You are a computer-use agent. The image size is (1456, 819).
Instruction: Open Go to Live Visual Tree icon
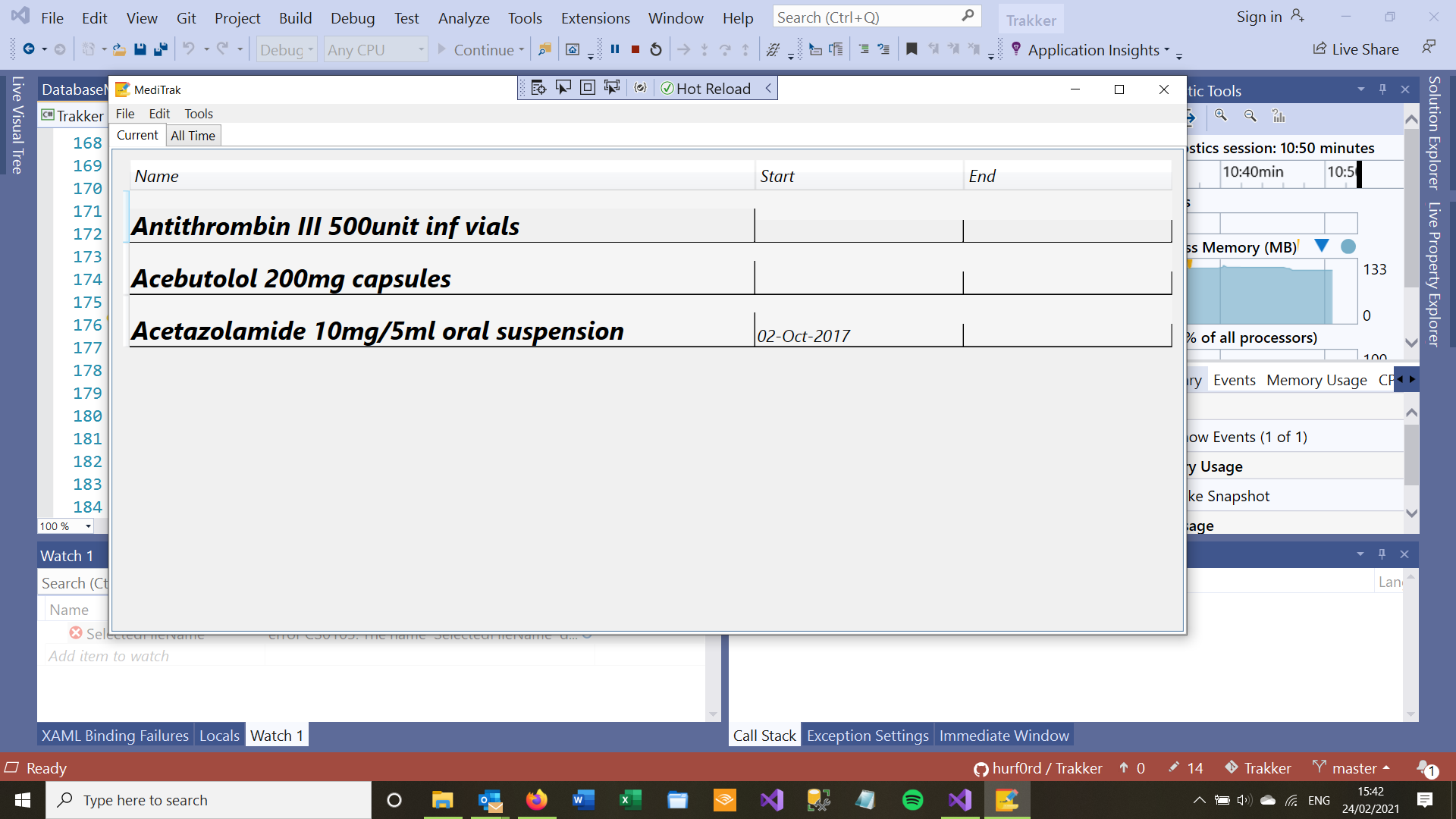pyautogui.click(x=538, y=88)
